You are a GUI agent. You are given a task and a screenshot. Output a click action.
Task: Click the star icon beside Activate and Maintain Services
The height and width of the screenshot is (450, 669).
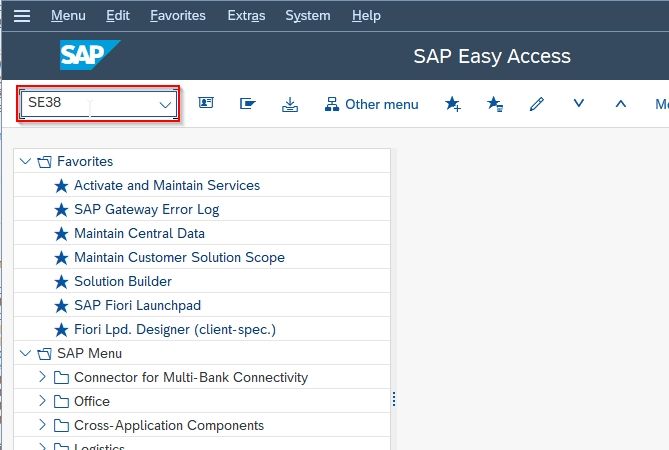[61, 186]
